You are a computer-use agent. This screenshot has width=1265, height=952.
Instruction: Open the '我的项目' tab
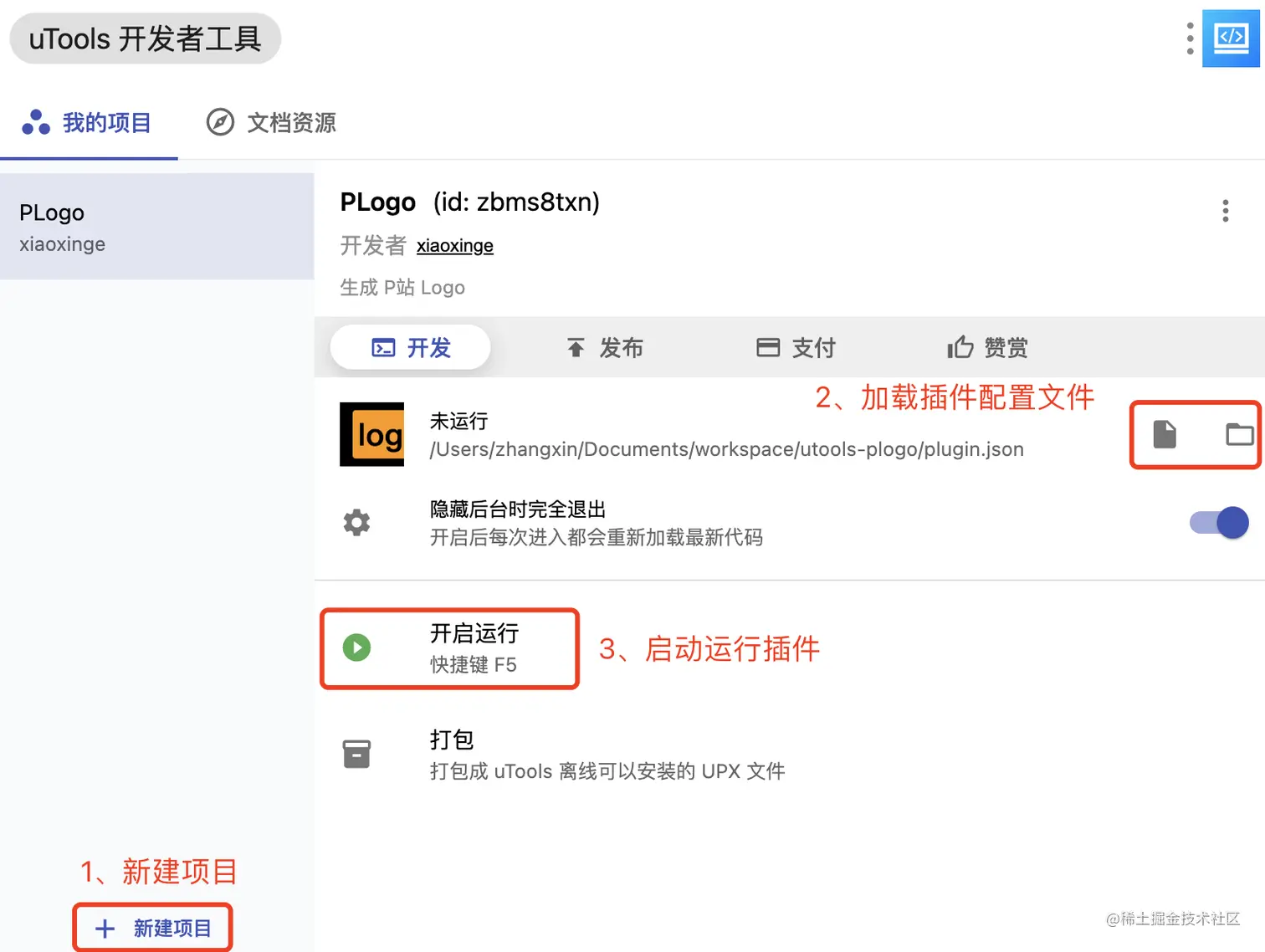point(89,123)
